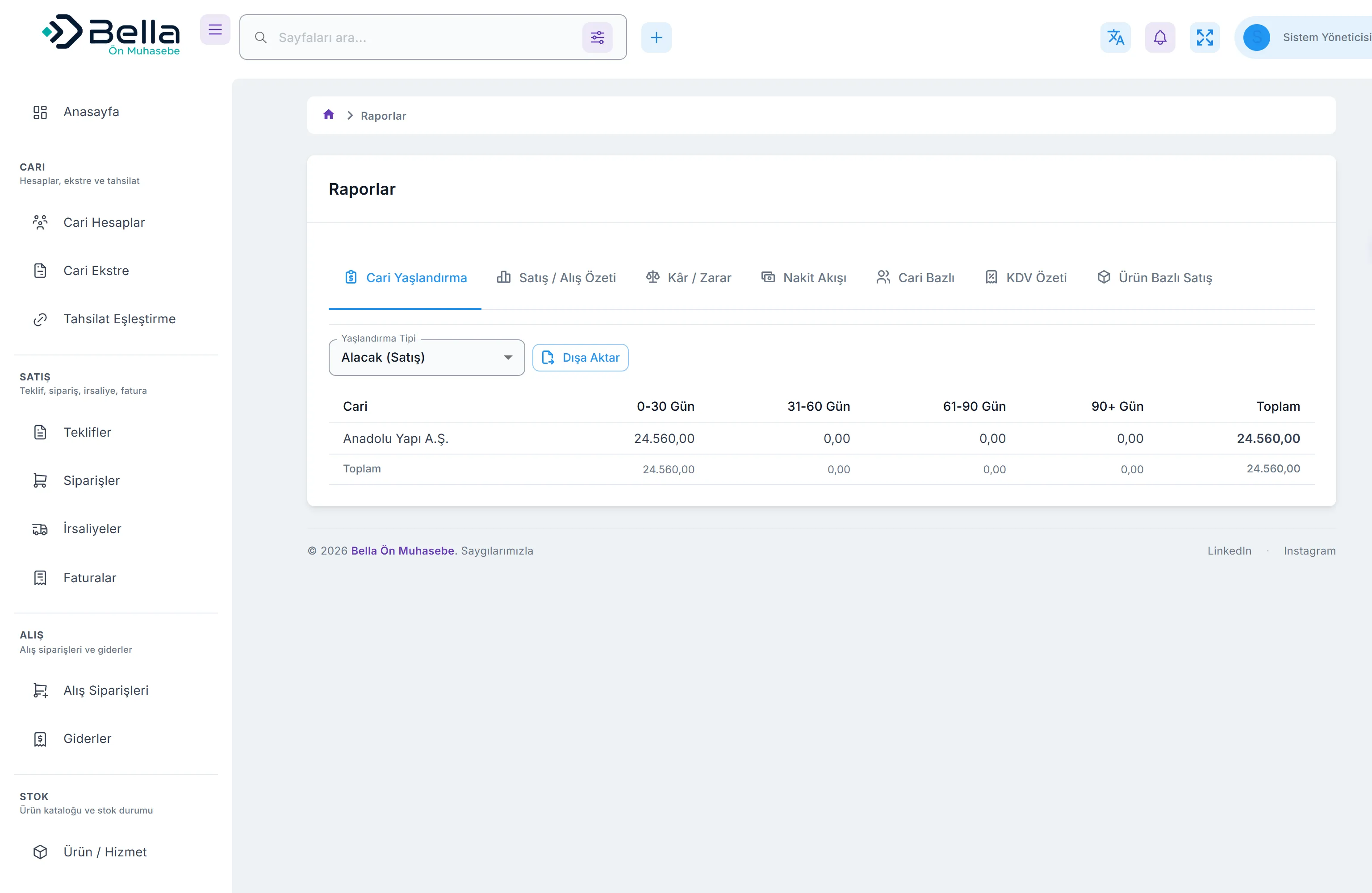Click the home breadcrumb icon

329,115
